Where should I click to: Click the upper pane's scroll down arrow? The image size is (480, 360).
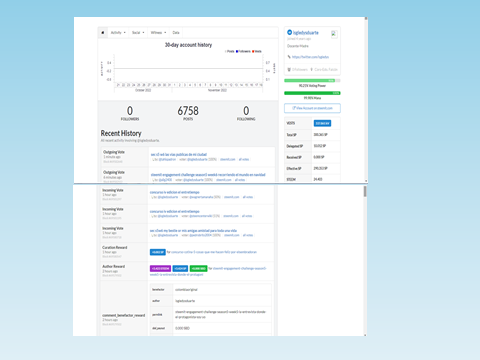366,181
